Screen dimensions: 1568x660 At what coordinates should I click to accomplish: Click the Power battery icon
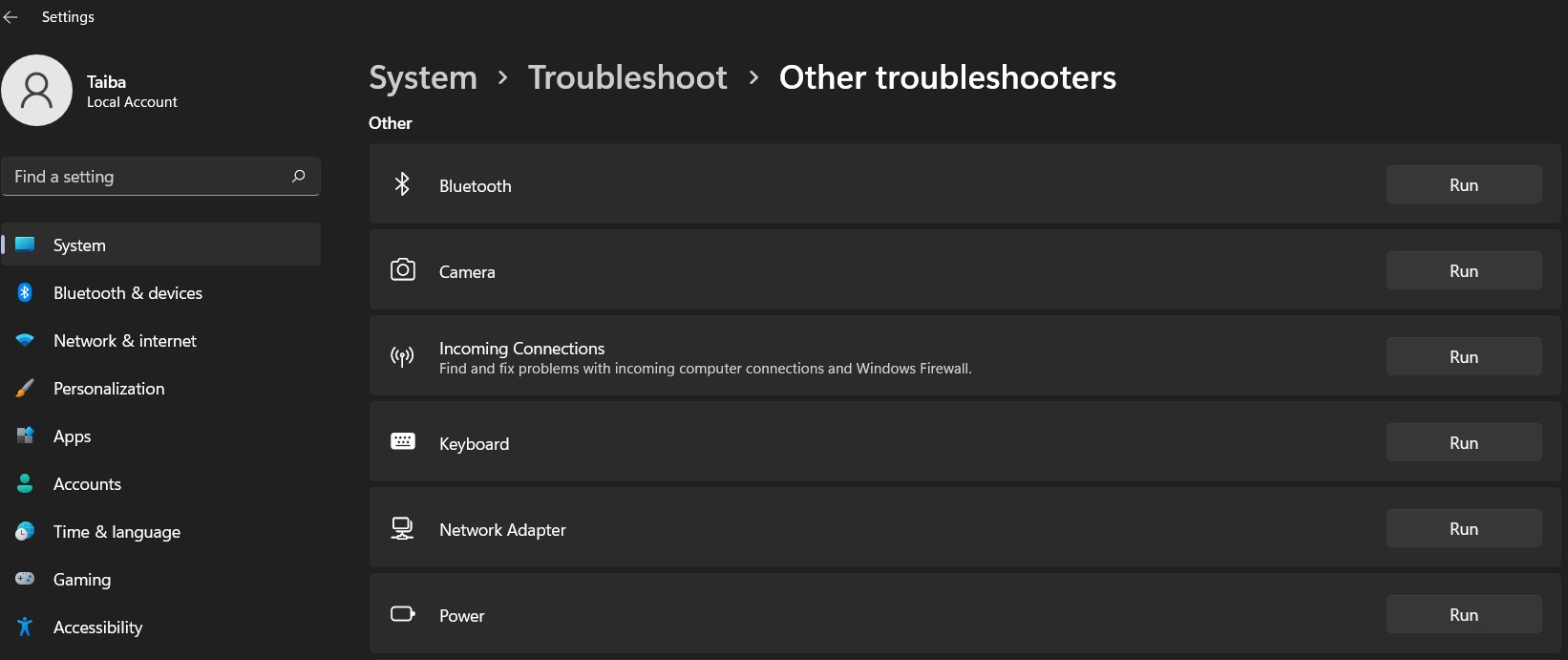[x=402, y=613]
